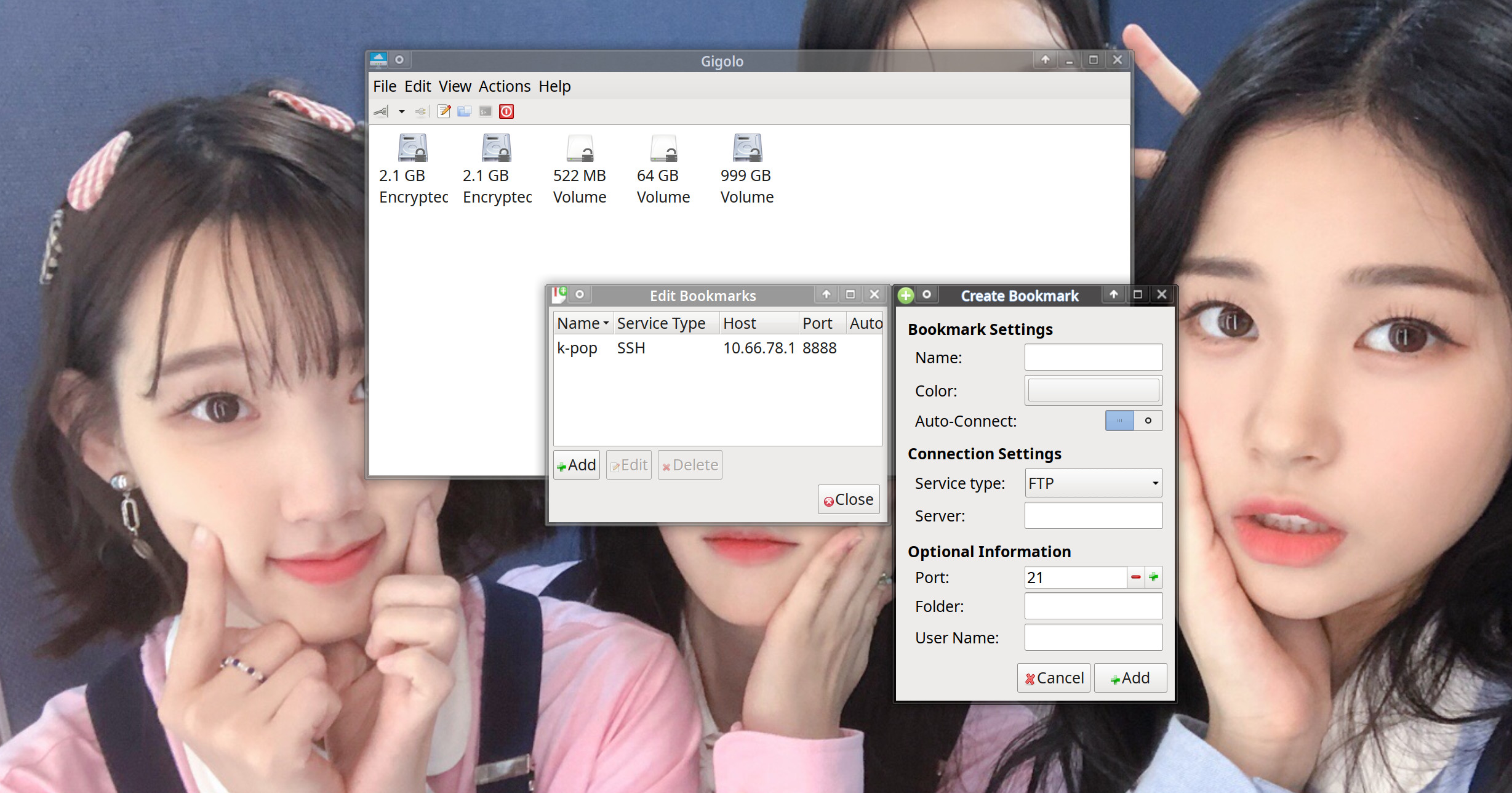Viewport: 1512px width, 793px height.
Task: Shade the Gigolo window with up-arrow button
Action: tap(1045, 60)
